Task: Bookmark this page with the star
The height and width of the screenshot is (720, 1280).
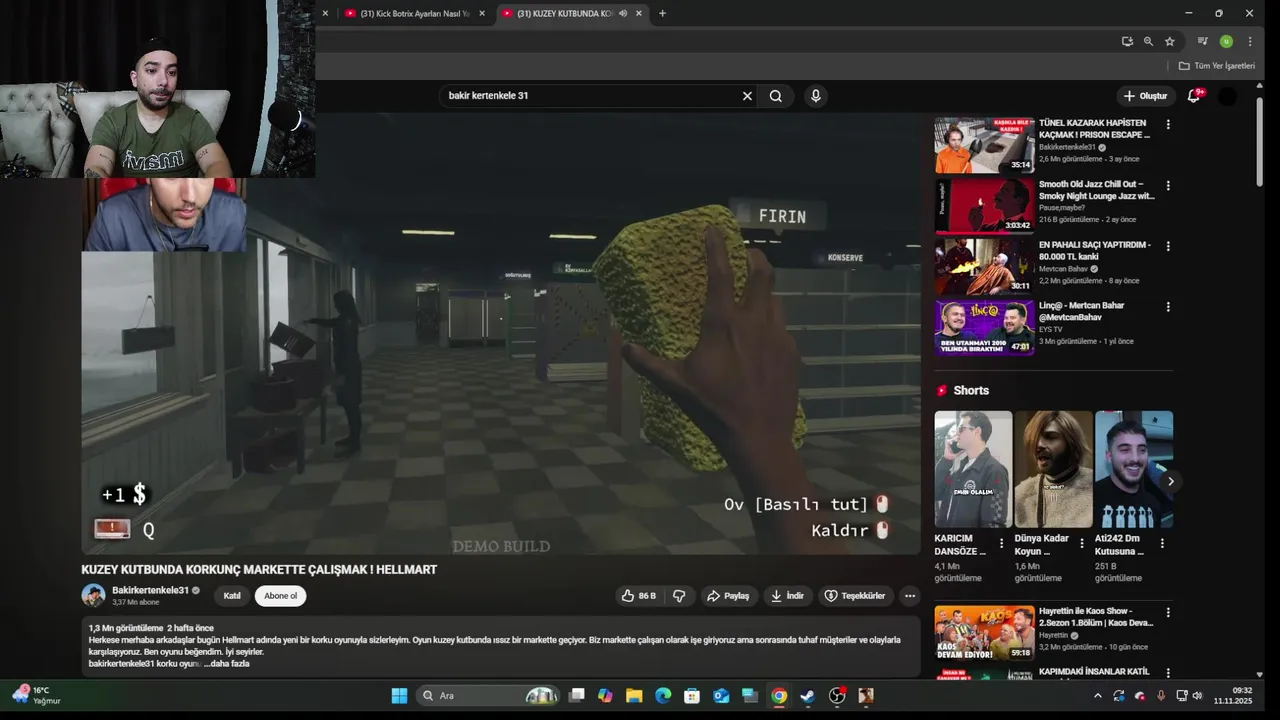Action: click(1170, 41)
